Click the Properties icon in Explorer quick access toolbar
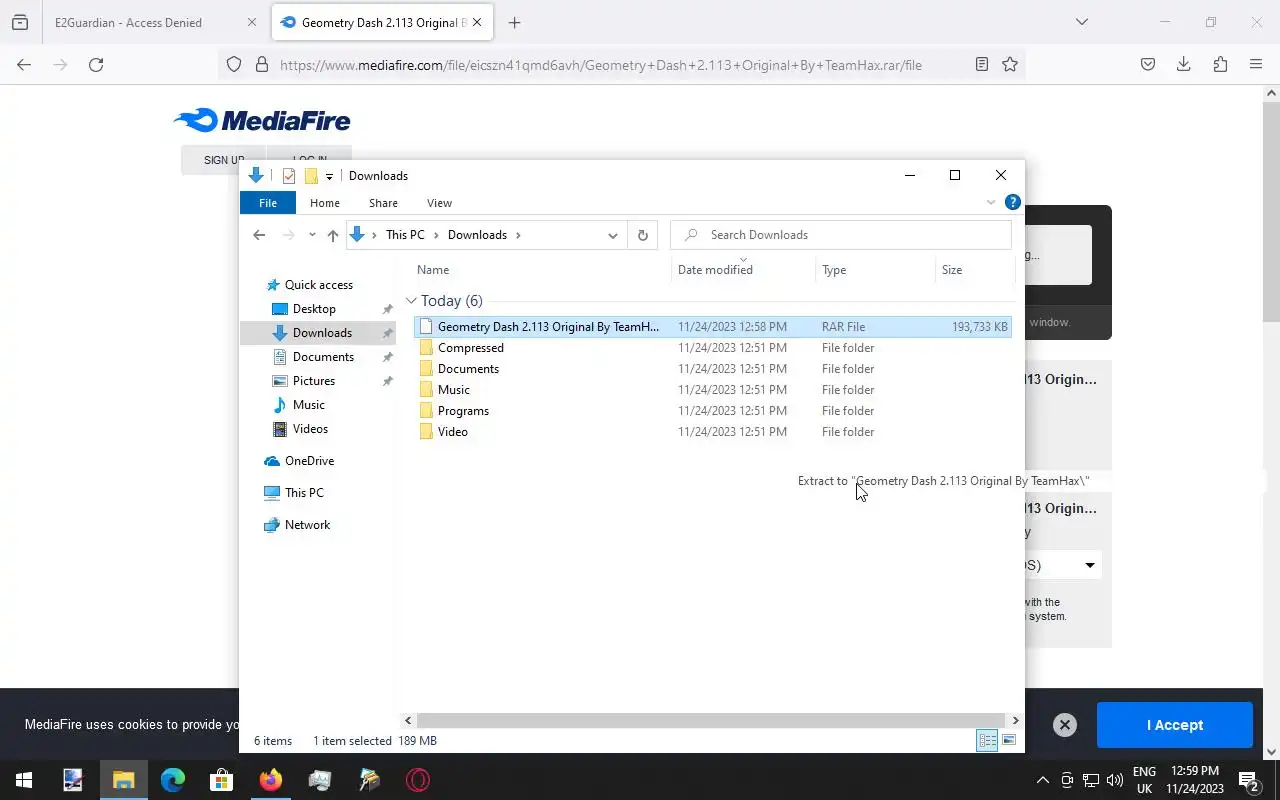The width and height of the screenshot is (1280, 800). coord(289,176)
